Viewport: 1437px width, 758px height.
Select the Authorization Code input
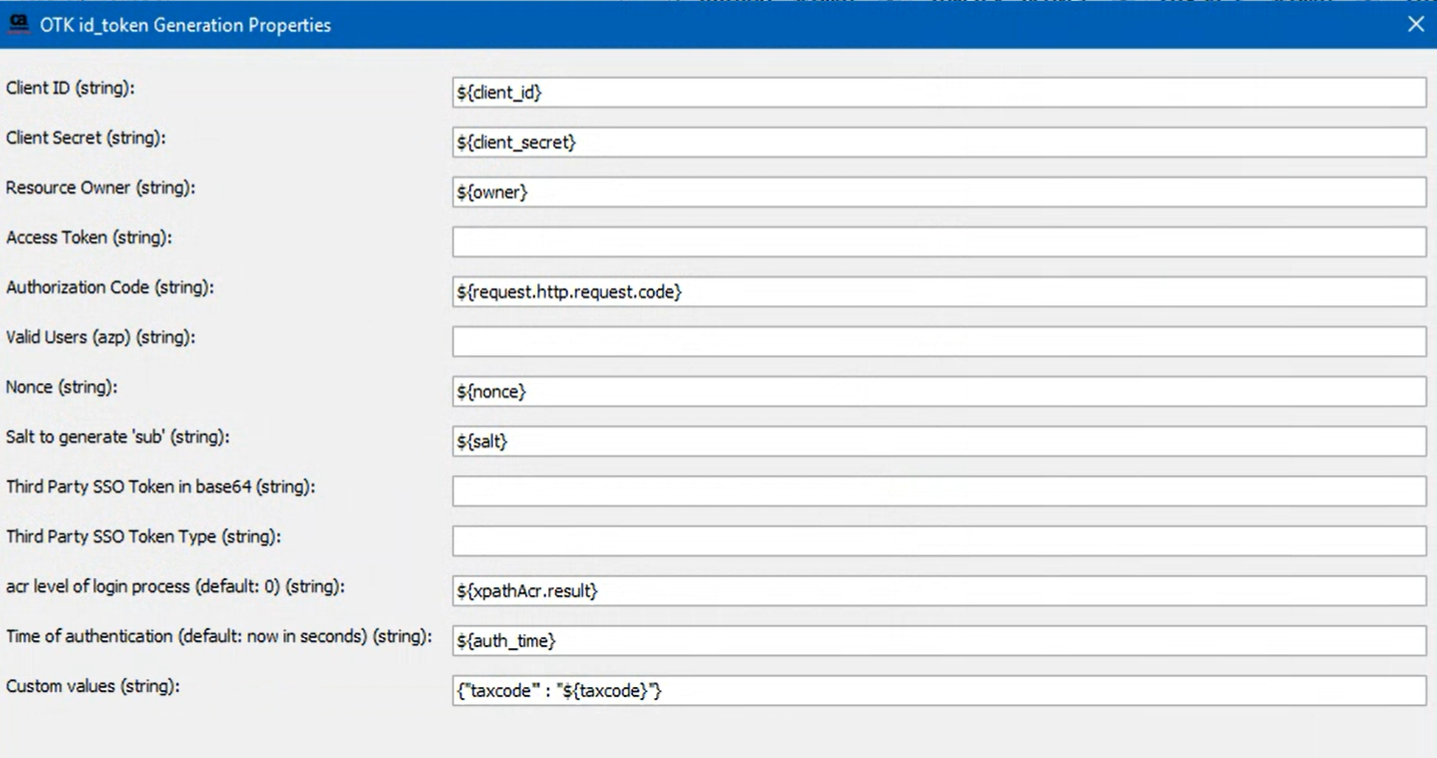pyautogui.click(x=938, y=291)
